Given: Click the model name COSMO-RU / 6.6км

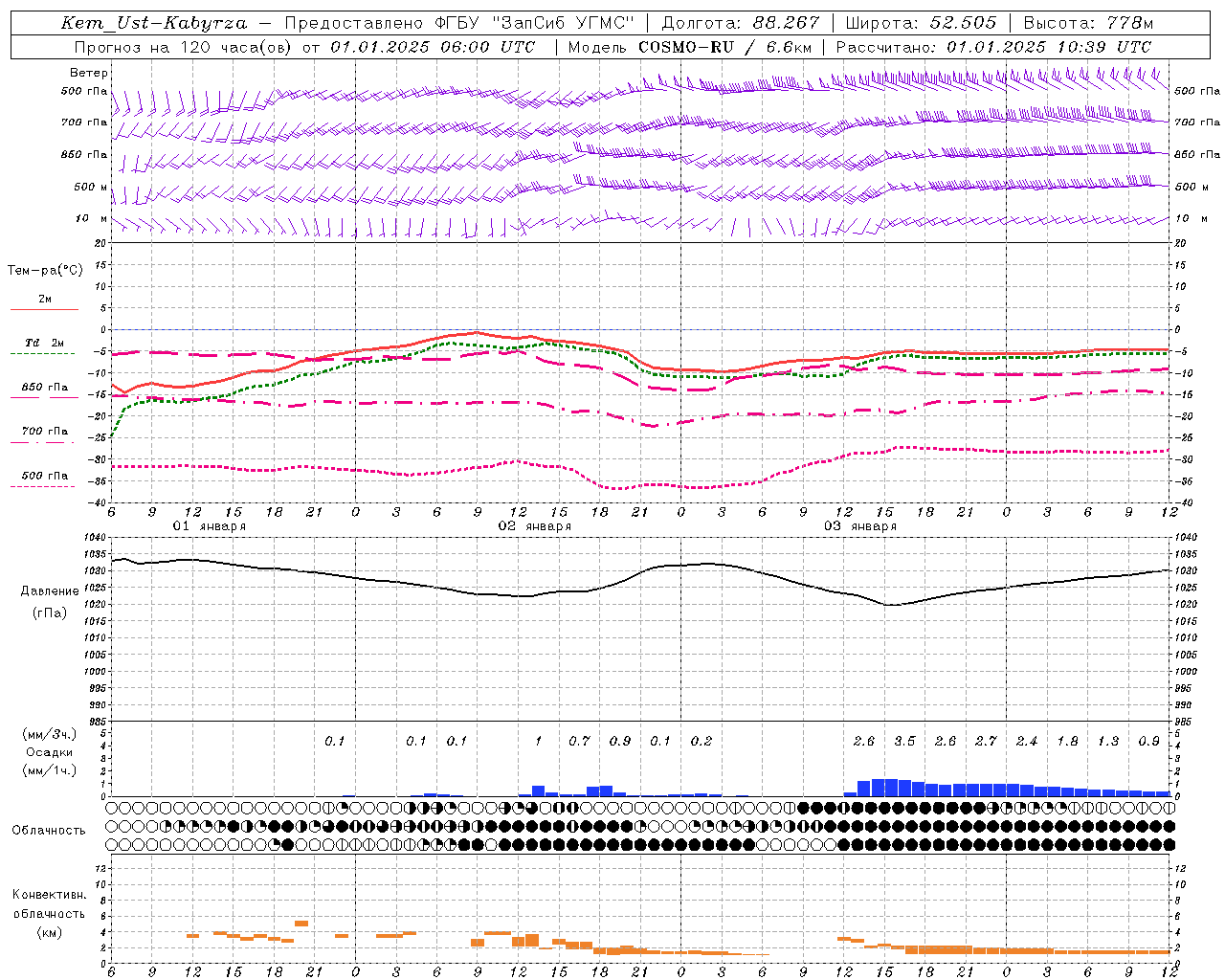Looking at the screenshot, I should click(725, 47).
